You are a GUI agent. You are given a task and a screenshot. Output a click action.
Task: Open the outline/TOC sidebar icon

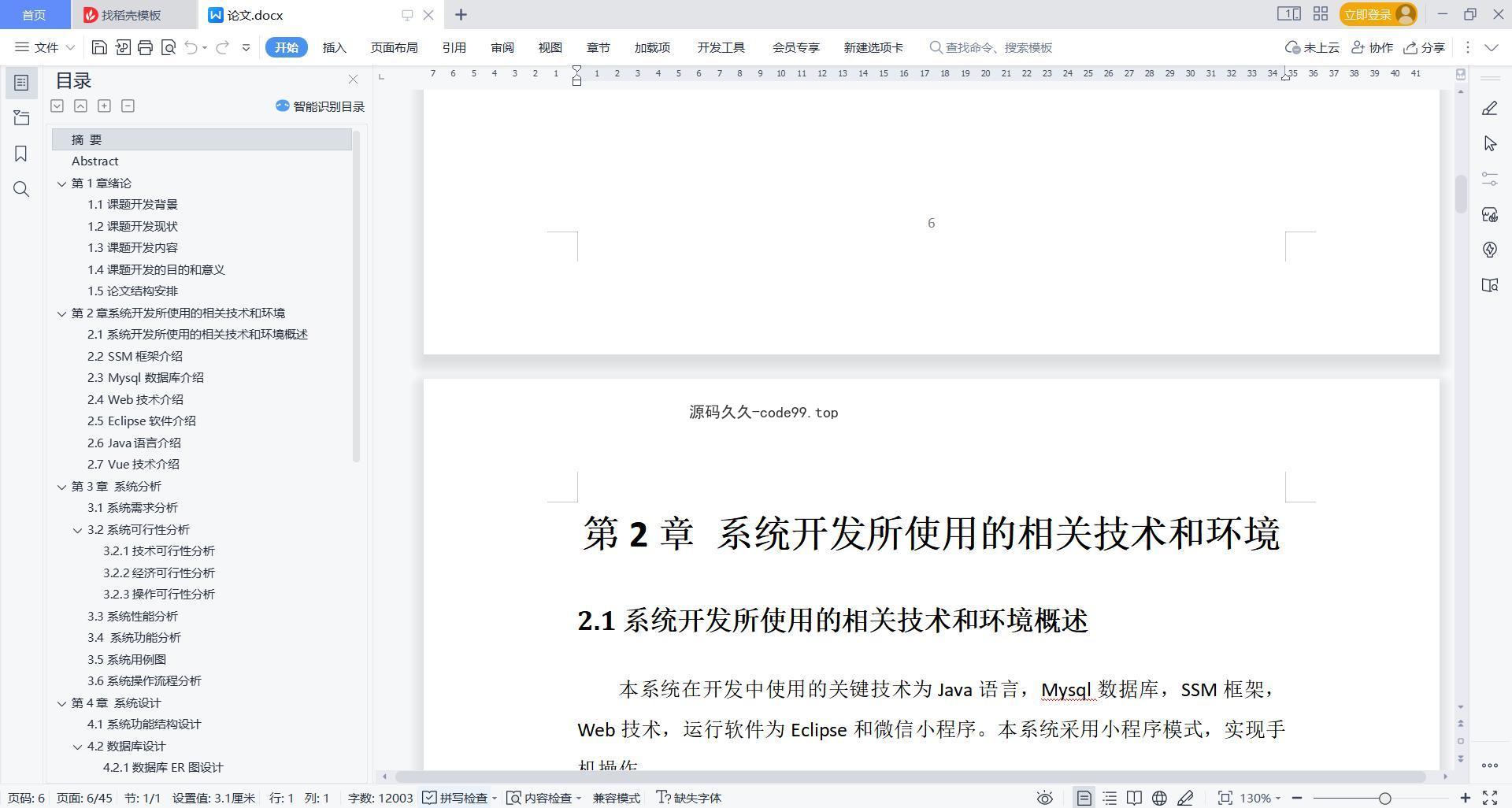click(x=21, y=83)
